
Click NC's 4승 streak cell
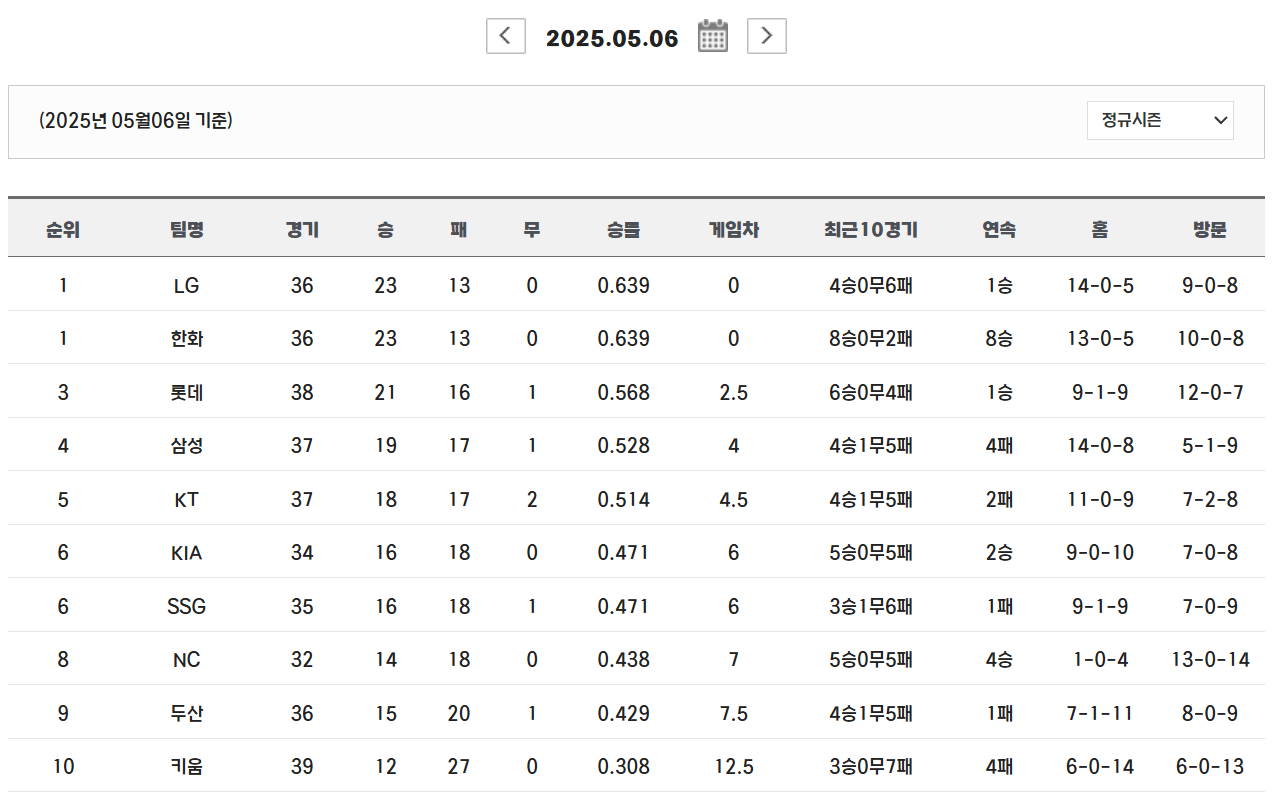click(x=999, y=660)
